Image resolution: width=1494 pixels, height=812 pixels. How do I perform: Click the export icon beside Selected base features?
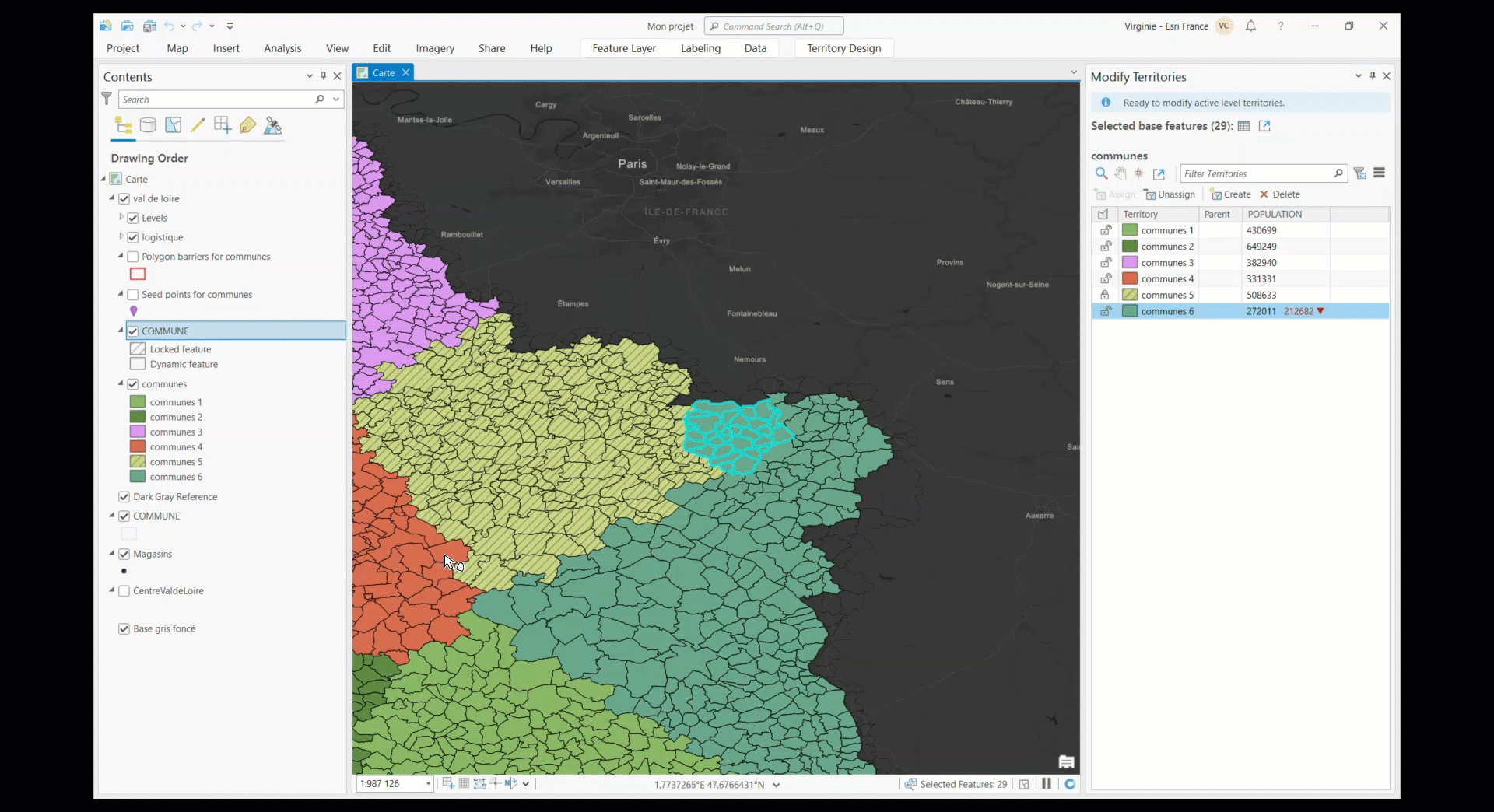coord(1264,126)
